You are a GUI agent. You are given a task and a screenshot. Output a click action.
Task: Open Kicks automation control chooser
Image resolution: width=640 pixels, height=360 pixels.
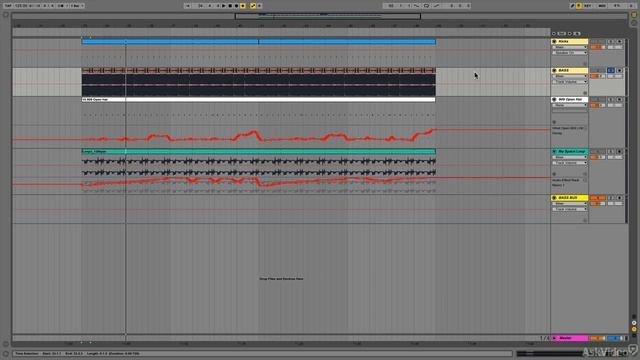570,53
